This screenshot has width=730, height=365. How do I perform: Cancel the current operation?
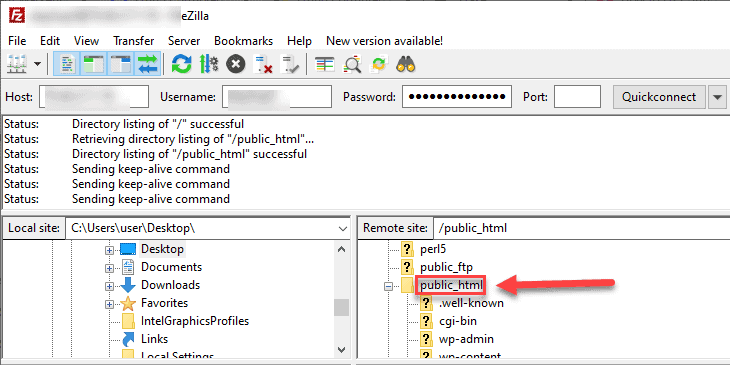[x=236, y=64]
